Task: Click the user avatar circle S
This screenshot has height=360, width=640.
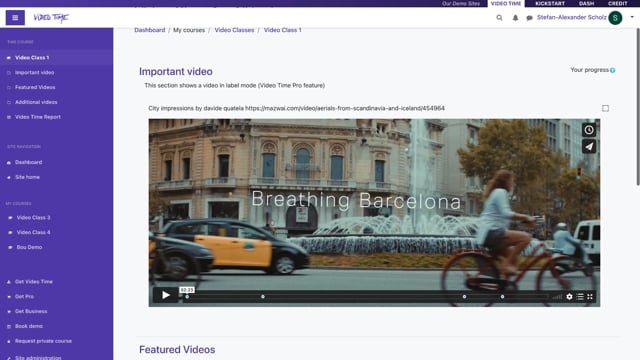Action: tap(615, 18)
